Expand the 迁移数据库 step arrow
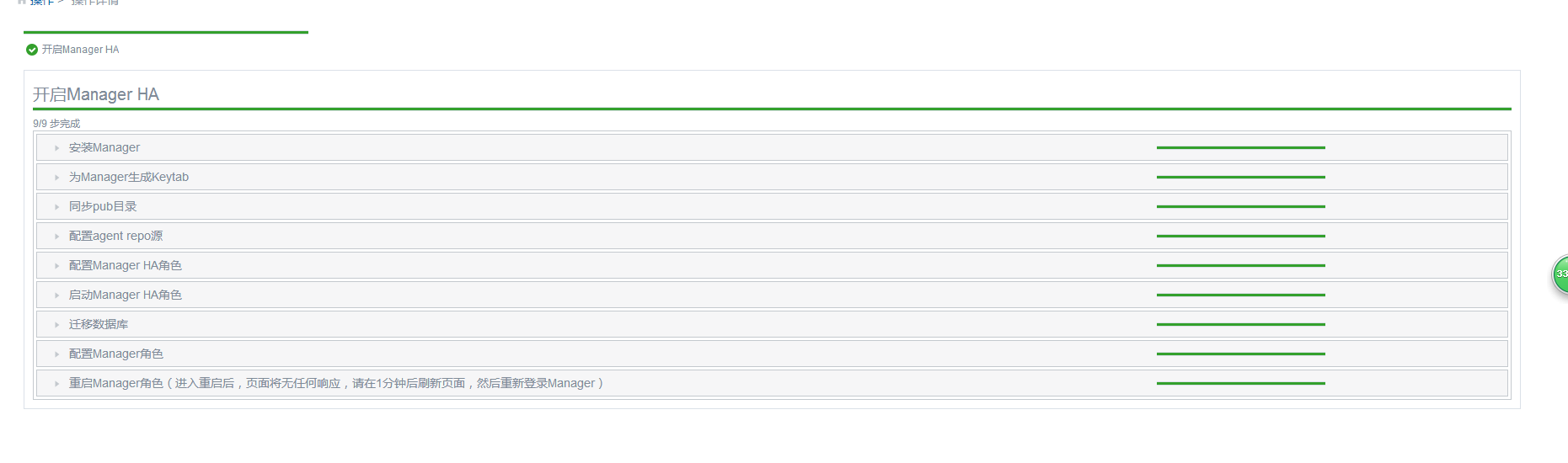Screen dimensions: 1568x463 [x=57, y=325]
